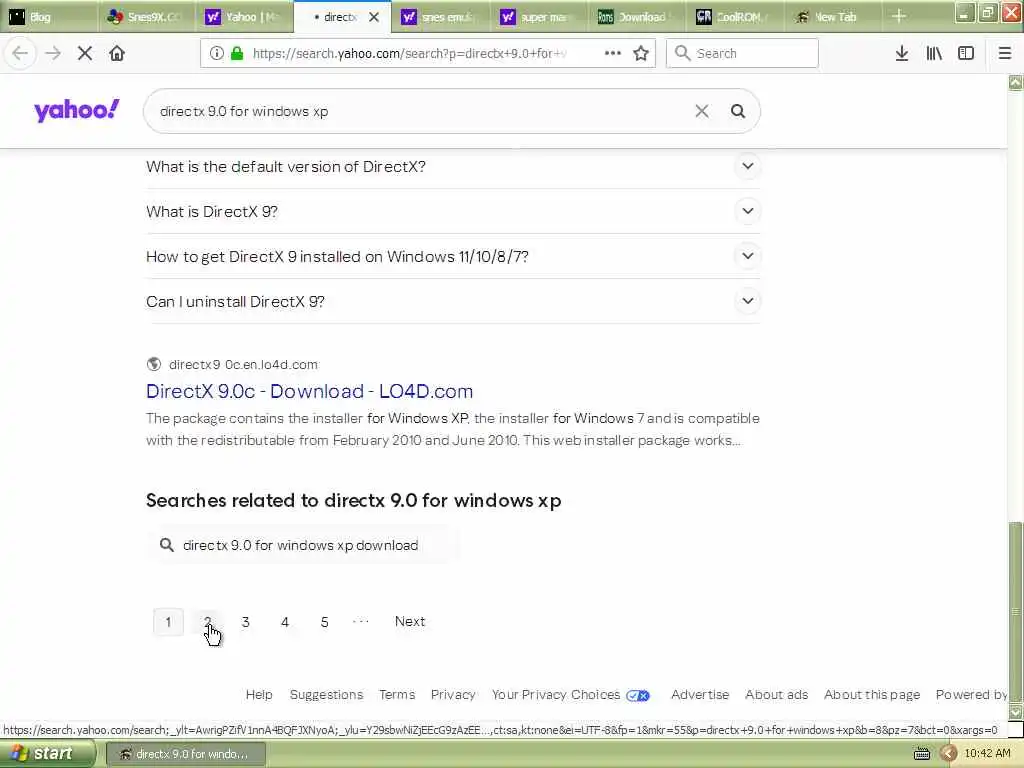Image resolution: width=1024 pixels, height=768 pixels.
Task: Open the Privacy footer link
Action: tap(453, 695)
